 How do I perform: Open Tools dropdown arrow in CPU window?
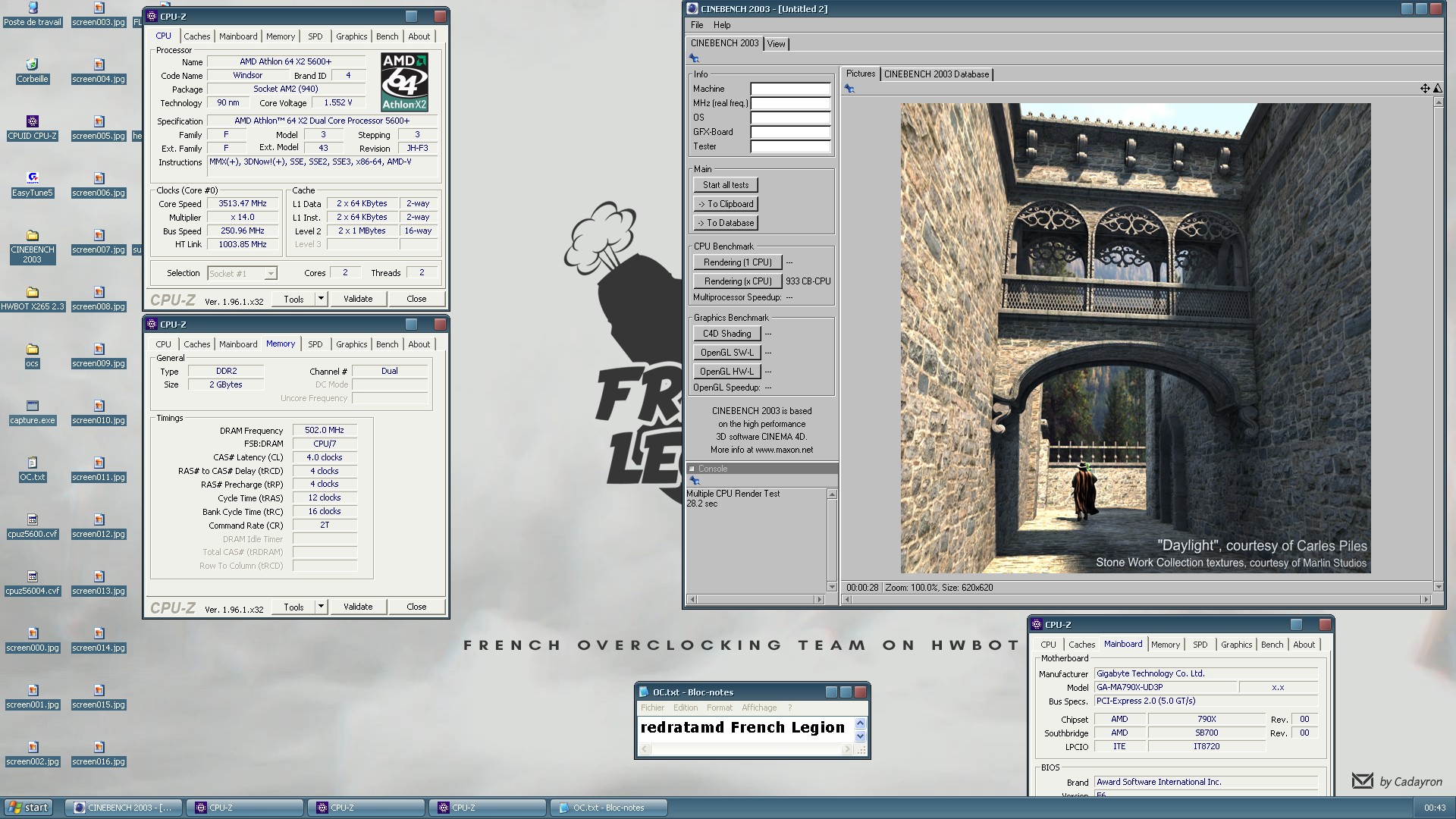pos(321,299)
